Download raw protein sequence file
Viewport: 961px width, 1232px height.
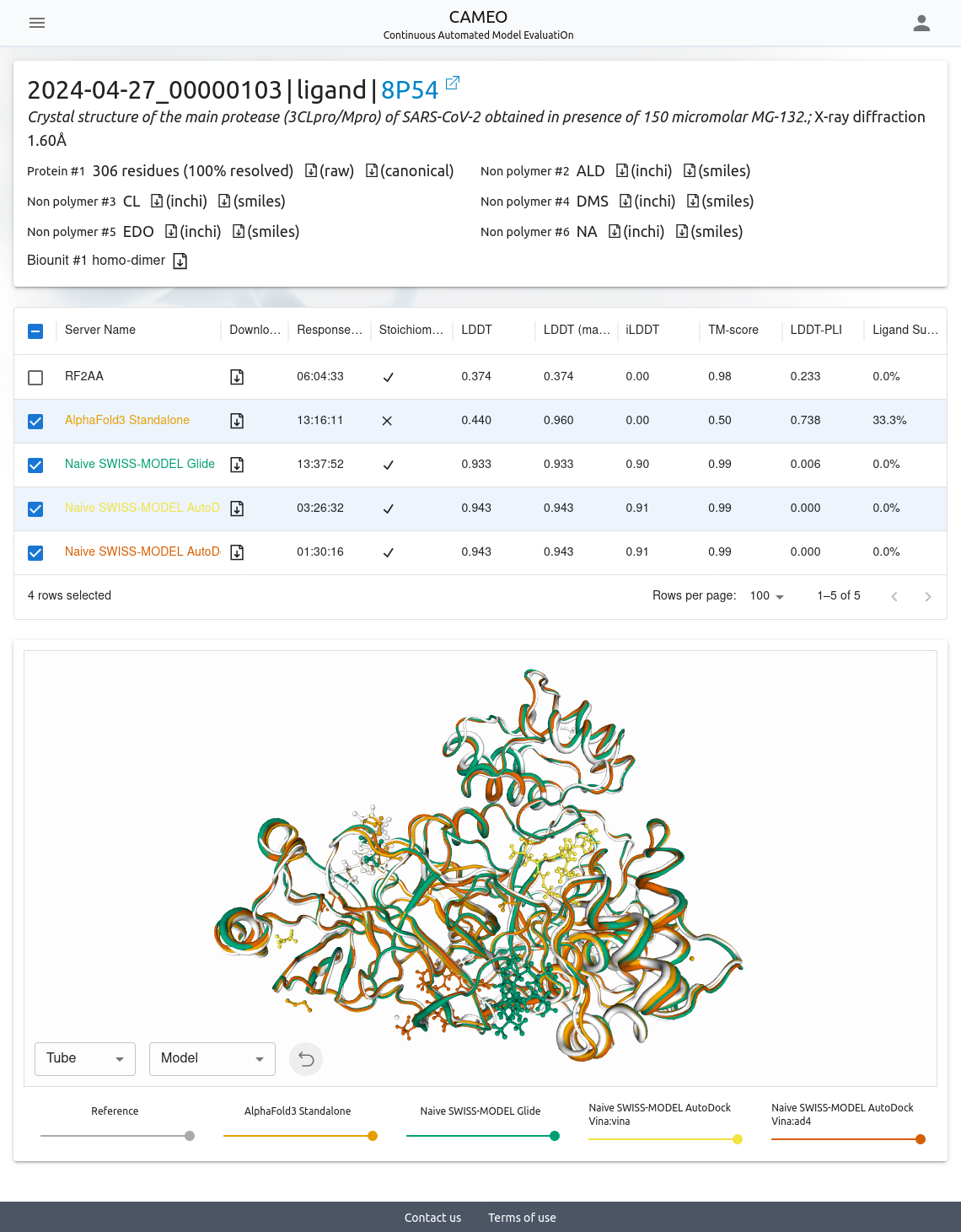311,171
